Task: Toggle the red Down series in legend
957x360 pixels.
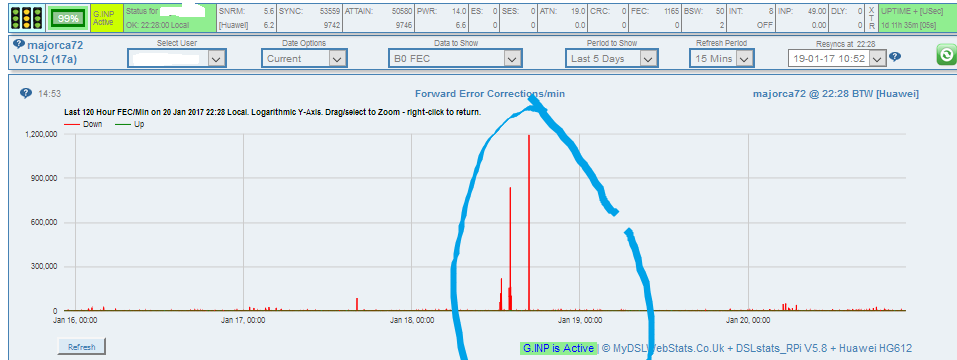Action: (82, 124)
